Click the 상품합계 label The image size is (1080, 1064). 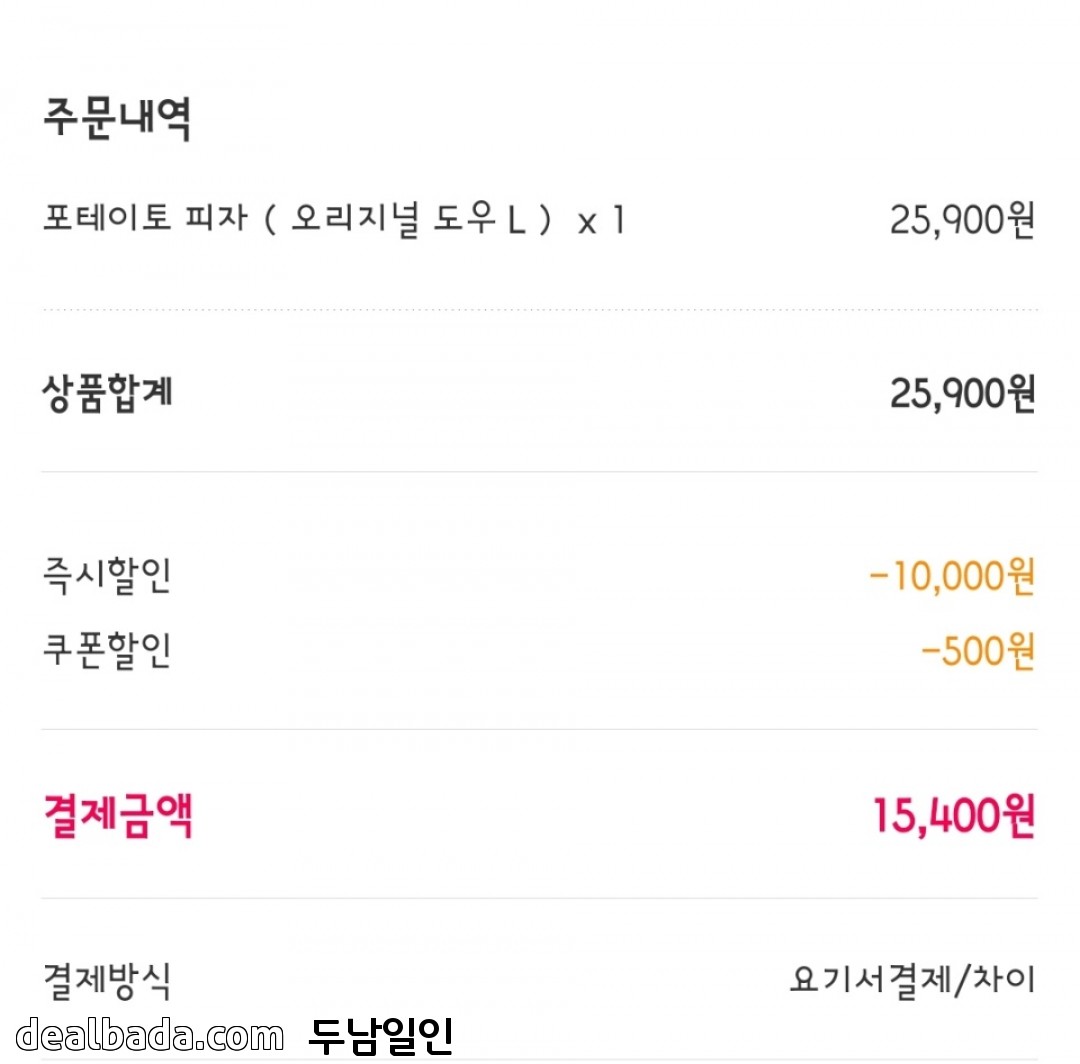(x=108, y=393)
